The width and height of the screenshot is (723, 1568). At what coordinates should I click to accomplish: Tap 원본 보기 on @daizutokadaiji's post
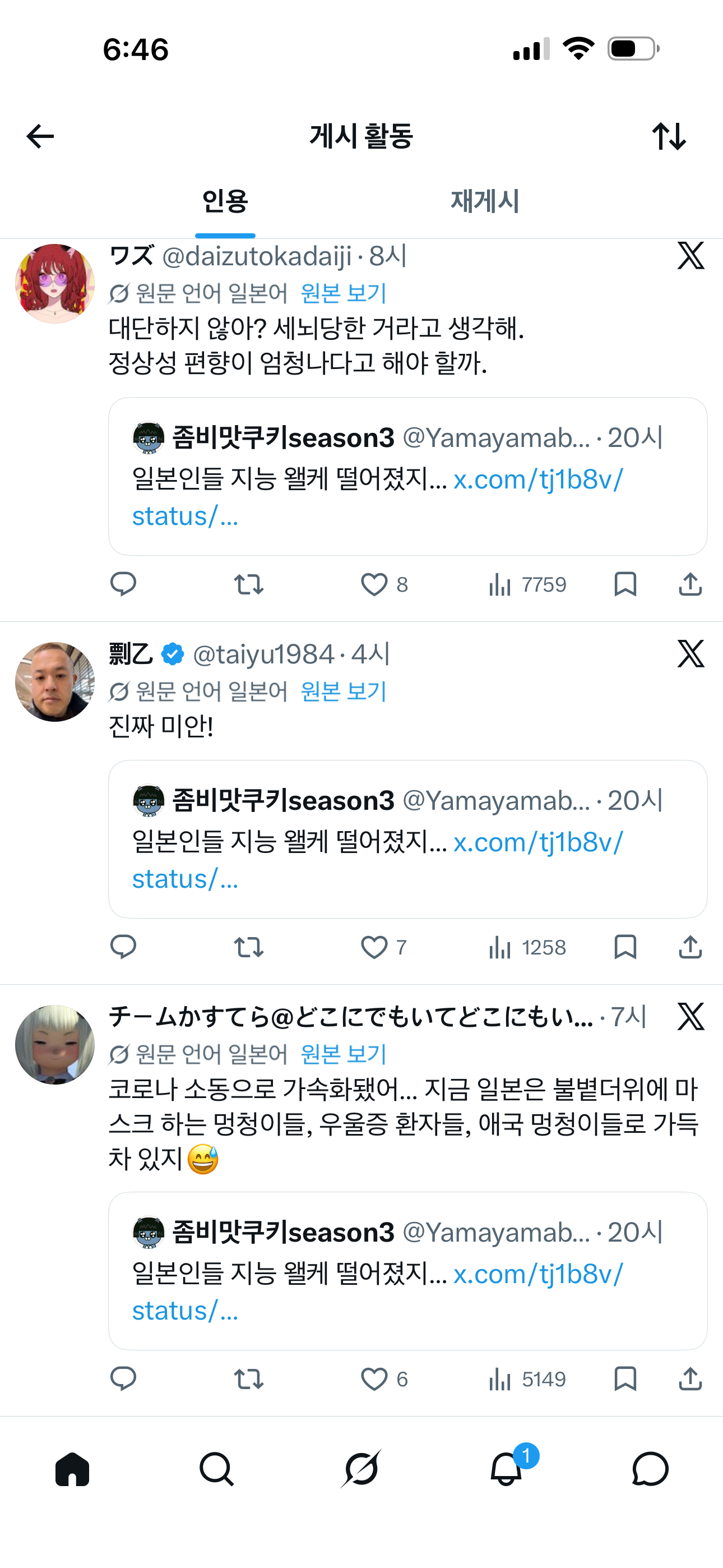[344, 293]
